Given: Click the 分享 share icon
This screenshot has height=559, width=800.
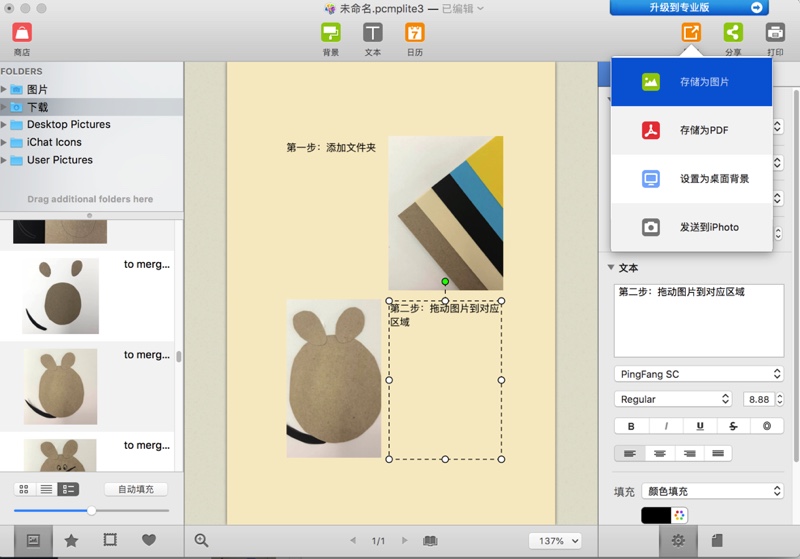Looking at the screenshot, I should pos(733,33).
